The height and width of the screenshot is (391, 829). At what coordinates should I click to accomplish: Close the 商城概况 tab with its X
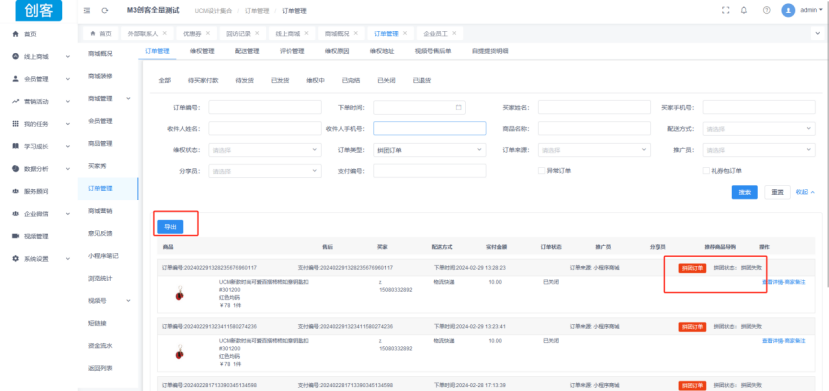coord(356,33)
